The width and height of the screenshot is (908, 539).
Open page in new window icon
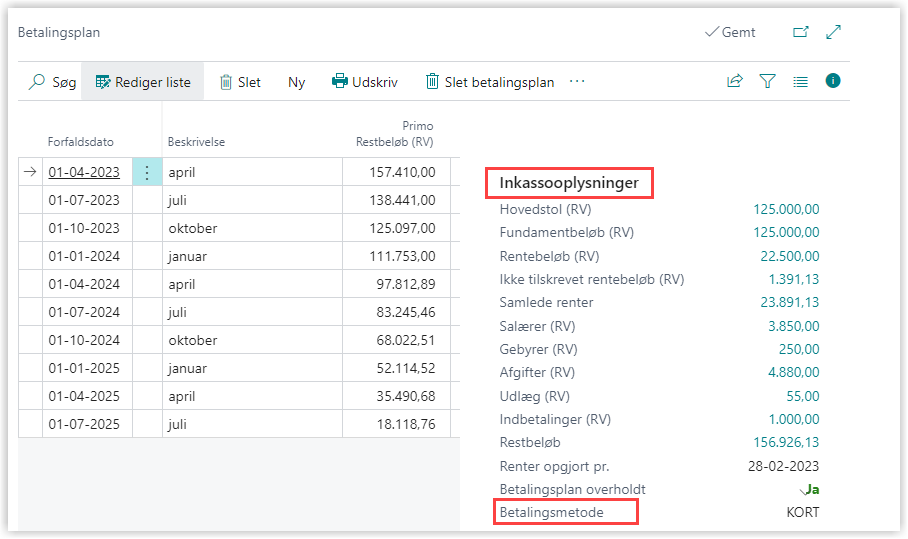(x=800, y=32)
